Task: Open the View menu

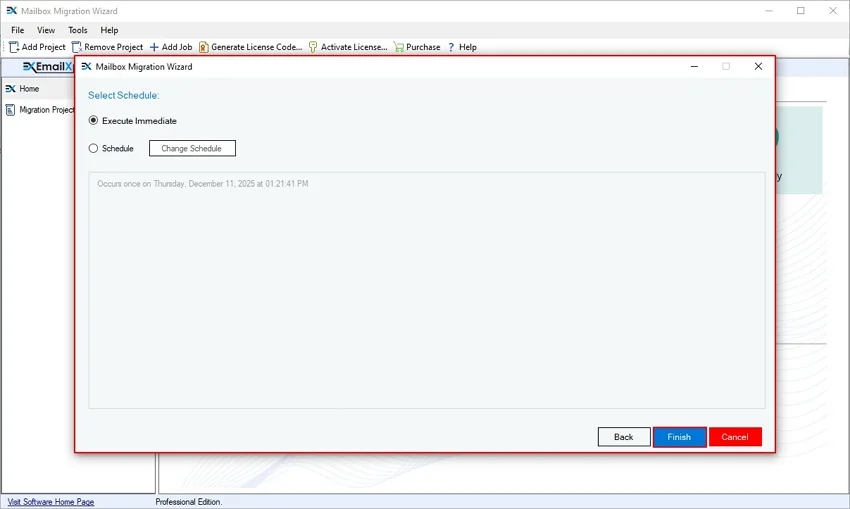Action: pos(46,30)
